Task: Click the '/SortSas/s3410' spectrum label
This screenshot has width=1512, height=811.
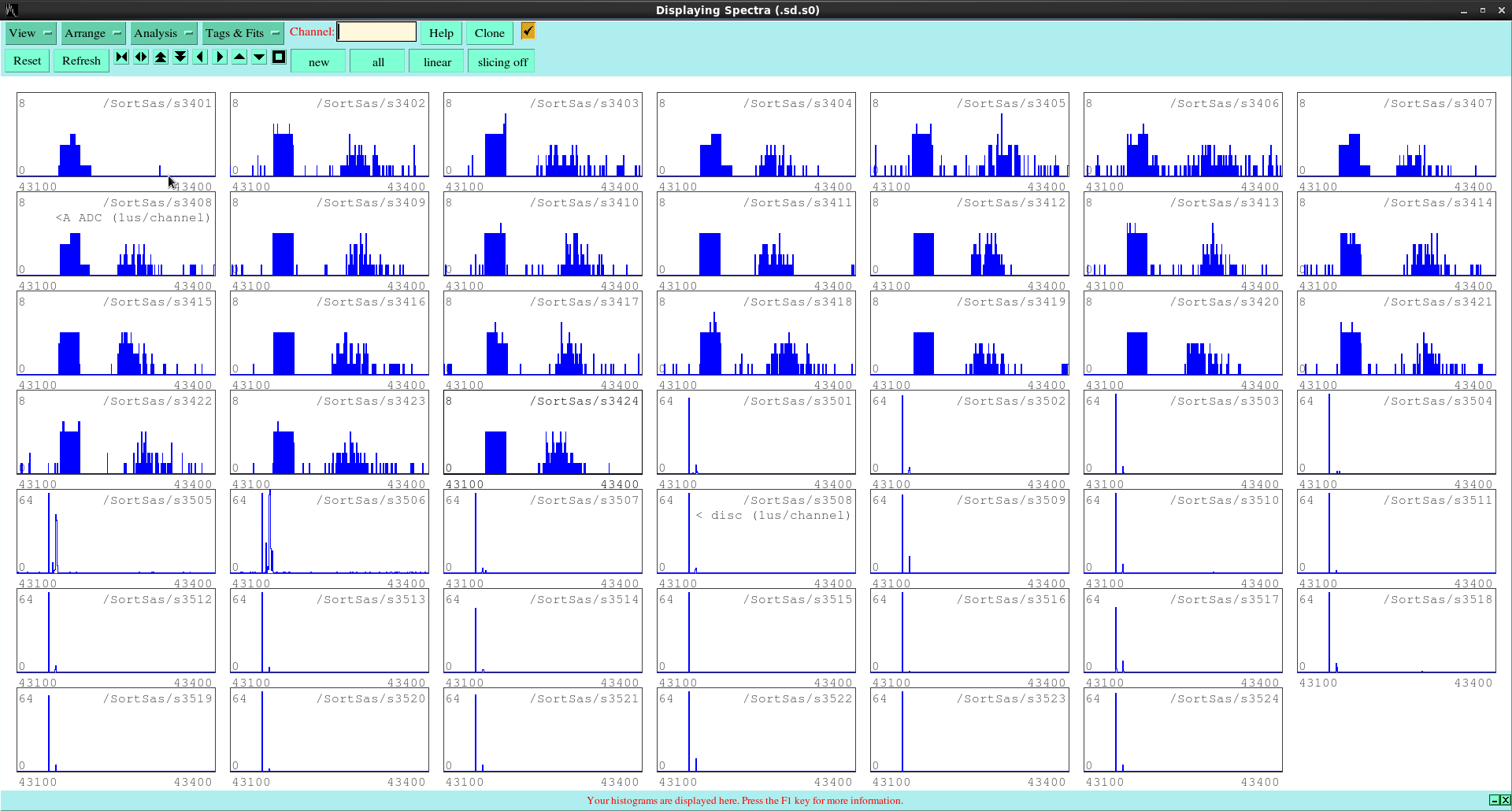Action: [584, 202]
